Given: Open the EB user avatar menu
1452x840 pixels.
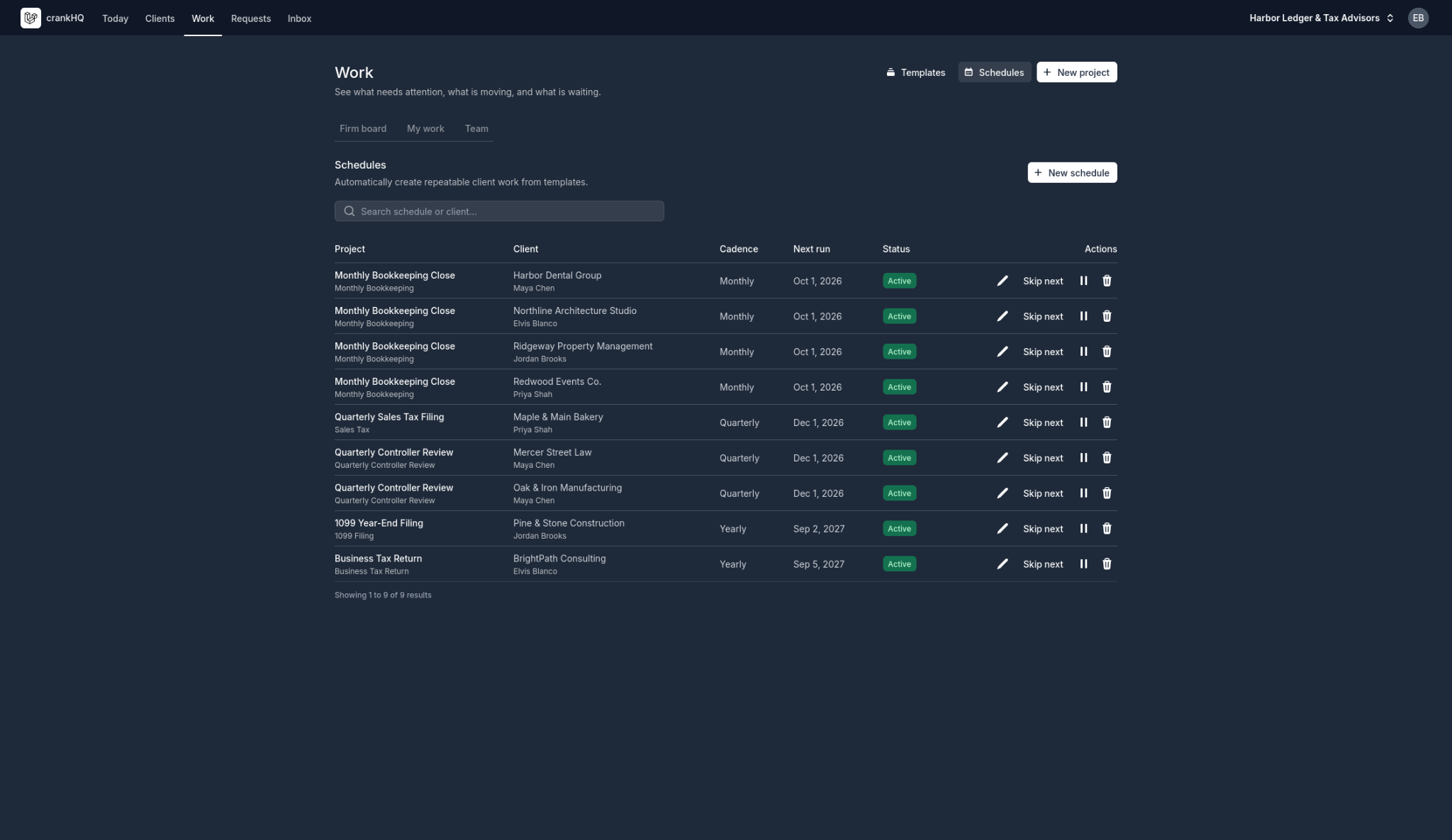Looking at the screenshot, I should pyautogui.click(x=1418, y=18).
